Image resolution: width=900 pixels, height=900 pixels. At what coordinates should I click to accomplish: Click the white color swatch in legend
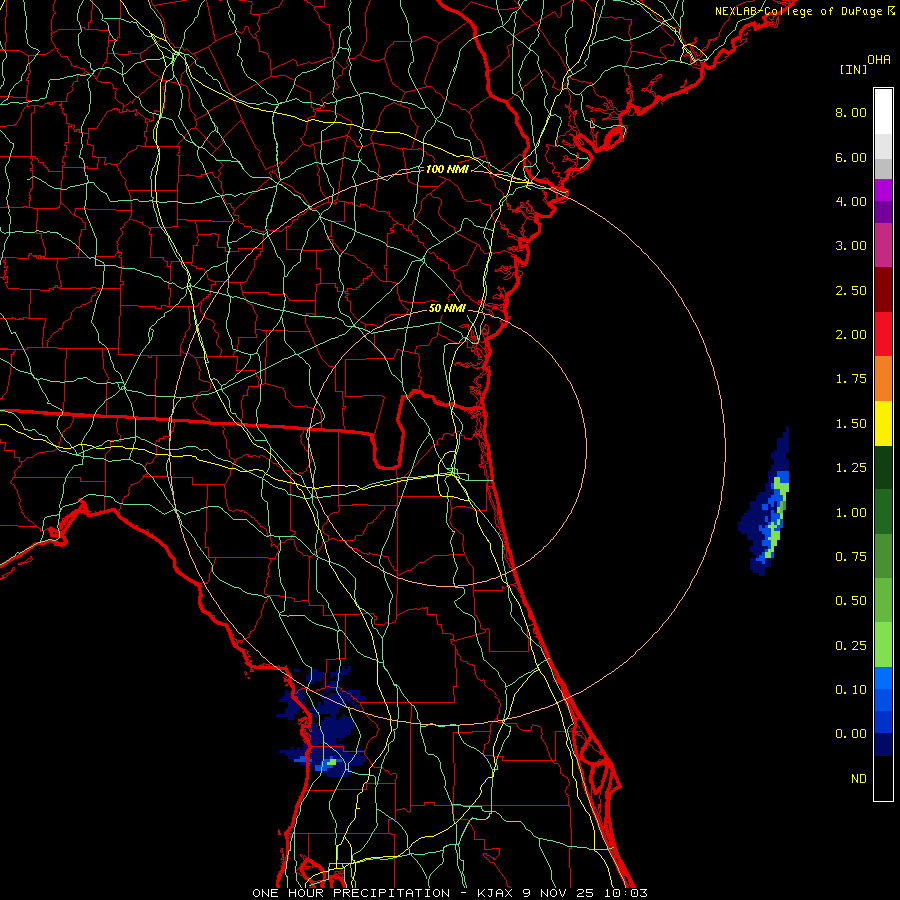point(883,112)
